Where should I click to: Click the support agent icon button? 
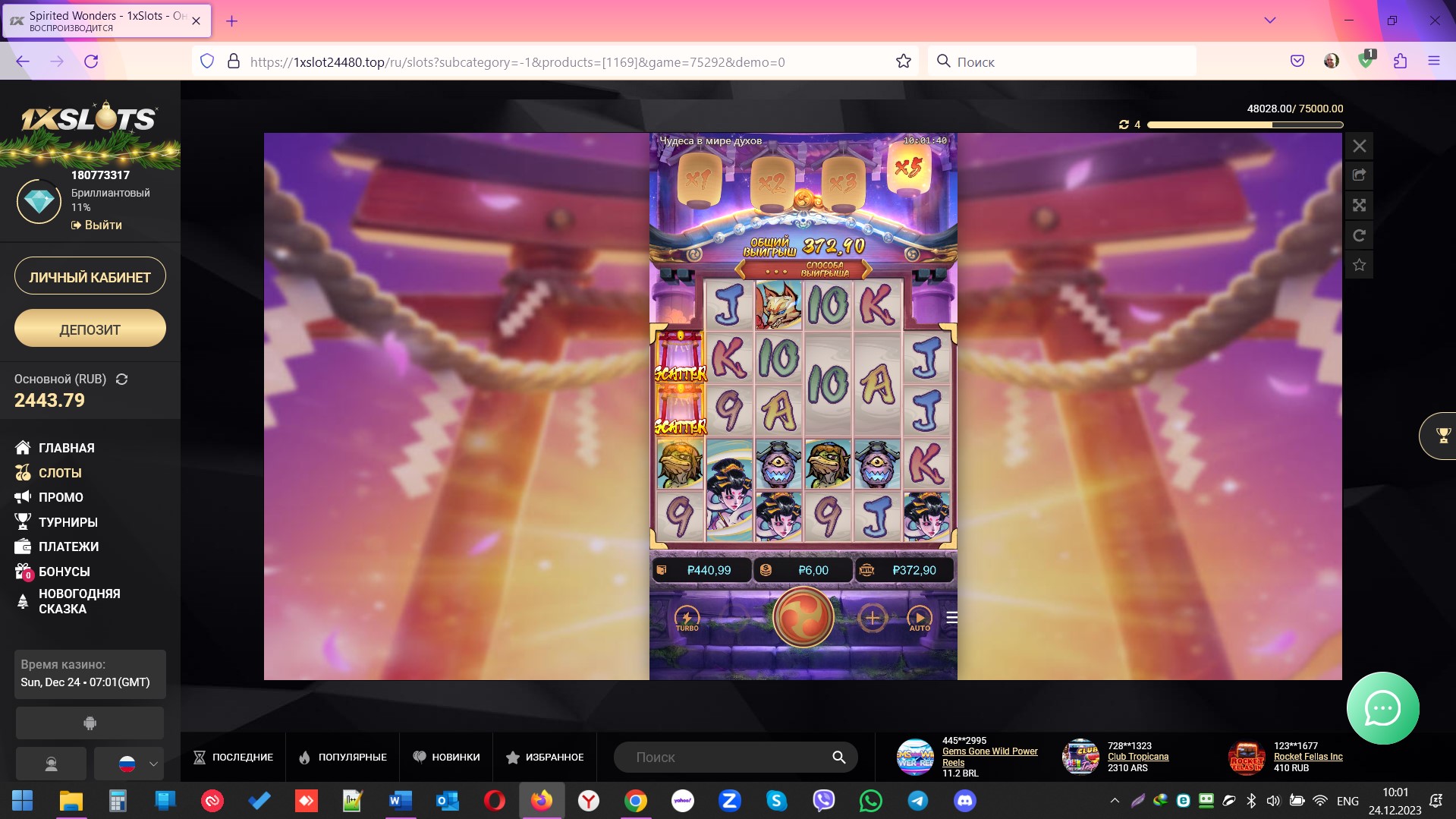click(x=51, y=764)
